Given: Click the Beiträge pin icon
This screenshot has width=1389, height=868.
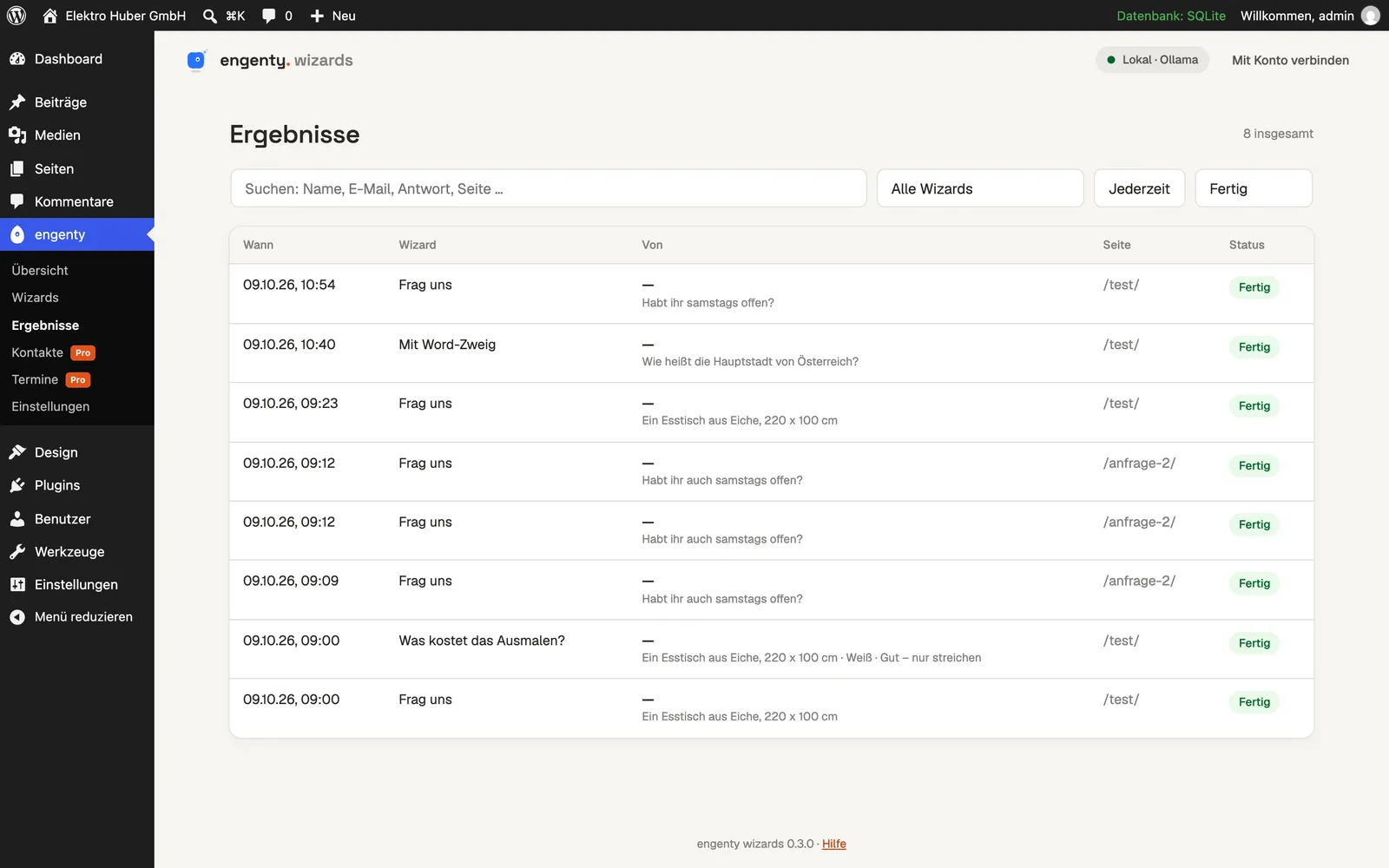Looking at the screenshot, I should point(17,102).
